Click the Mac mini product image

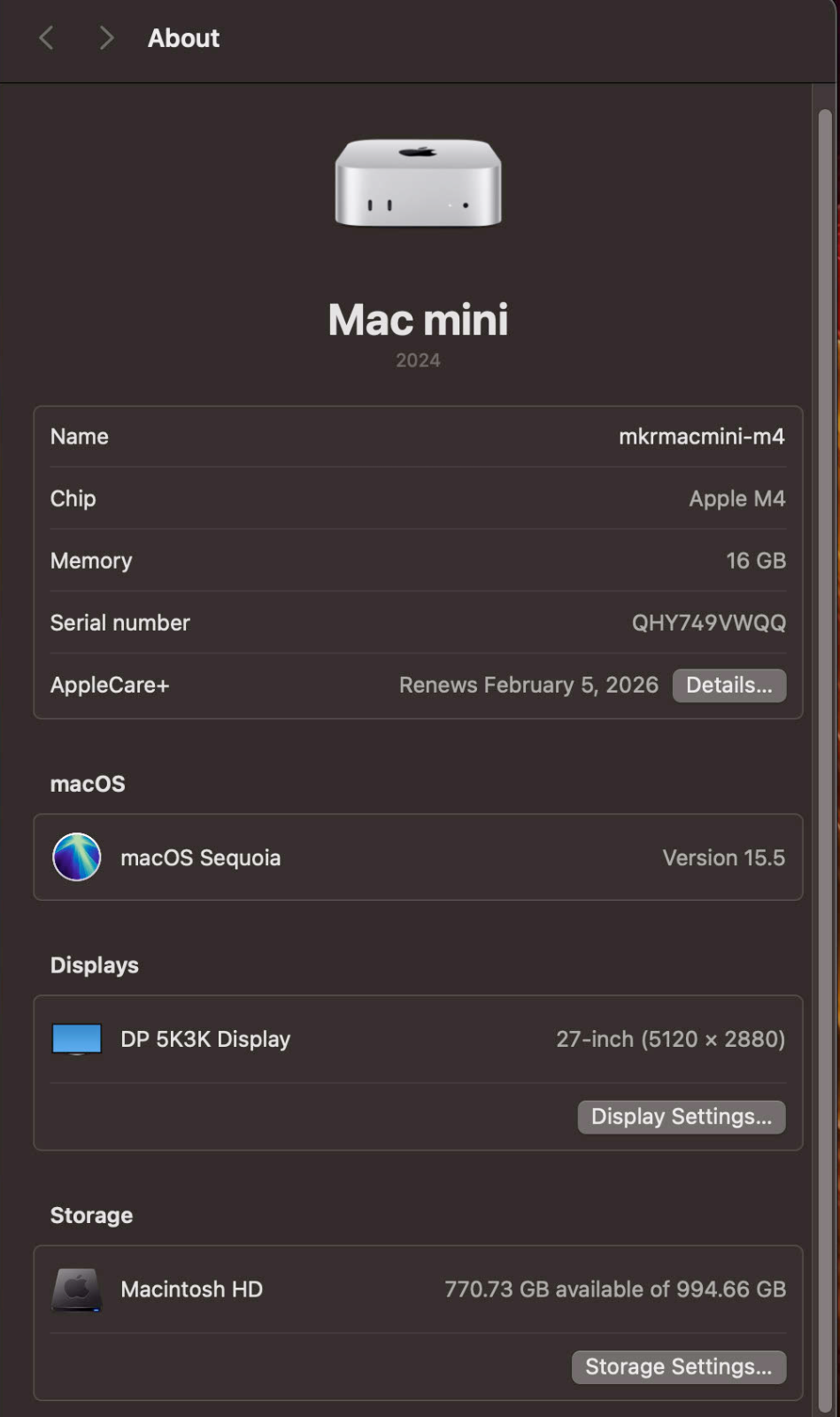[418, 182]
